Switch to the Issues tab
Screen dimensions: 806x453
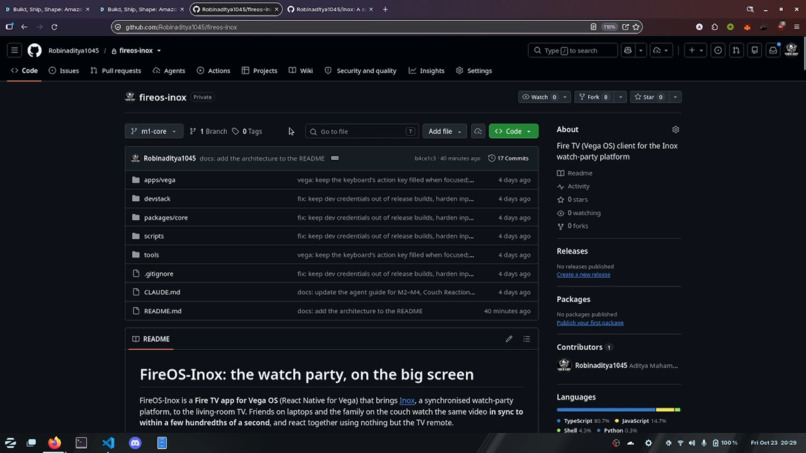click(64, 70)
